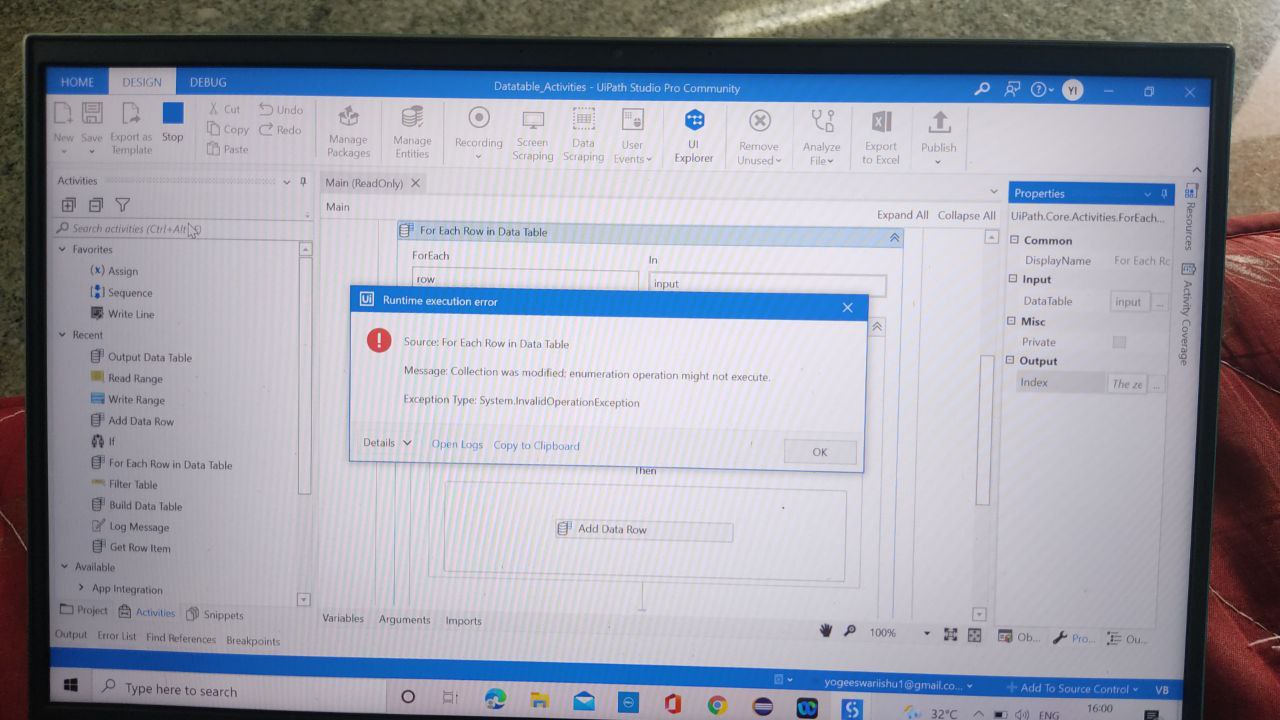Viewport: 1280px width, 720px height.
Task: Close the Runtime execution error dialog
Action: pos(848,307)
